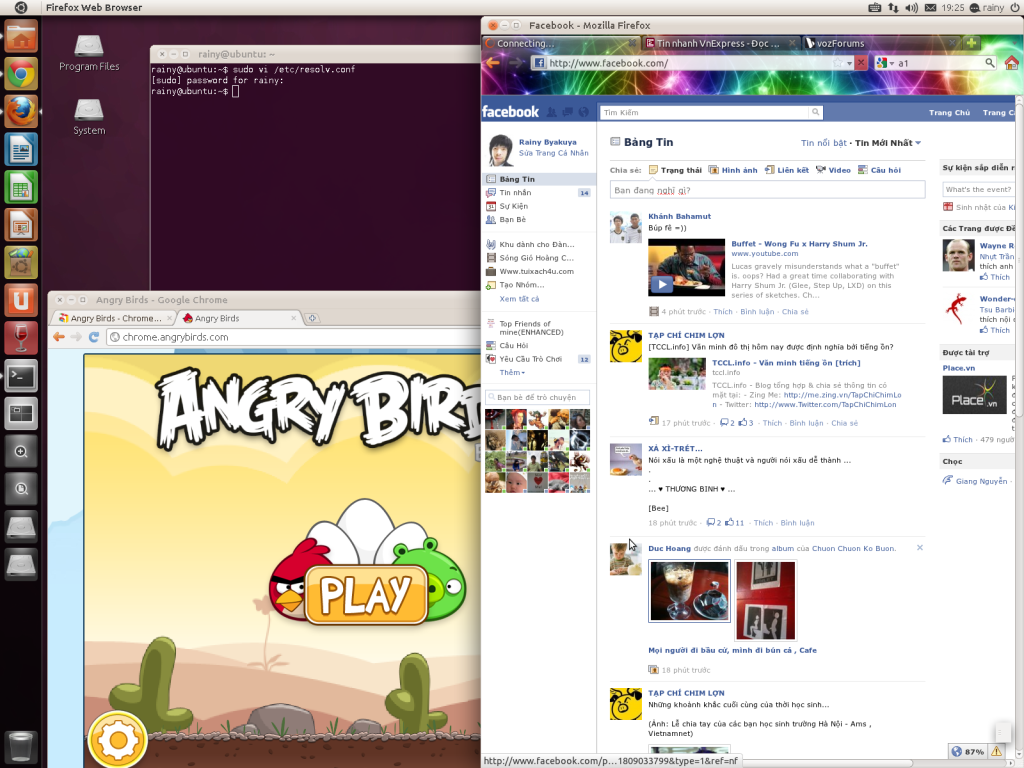The height and width of the screenshot is (768, 1024).
Task: Open a new tab in Chrome
Action: click(x=312, y=318)
